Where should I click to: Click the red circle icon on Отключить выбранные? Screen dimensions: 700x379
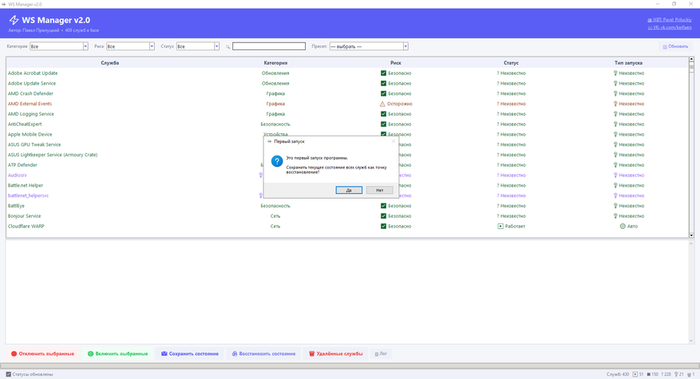pos(14,354)
